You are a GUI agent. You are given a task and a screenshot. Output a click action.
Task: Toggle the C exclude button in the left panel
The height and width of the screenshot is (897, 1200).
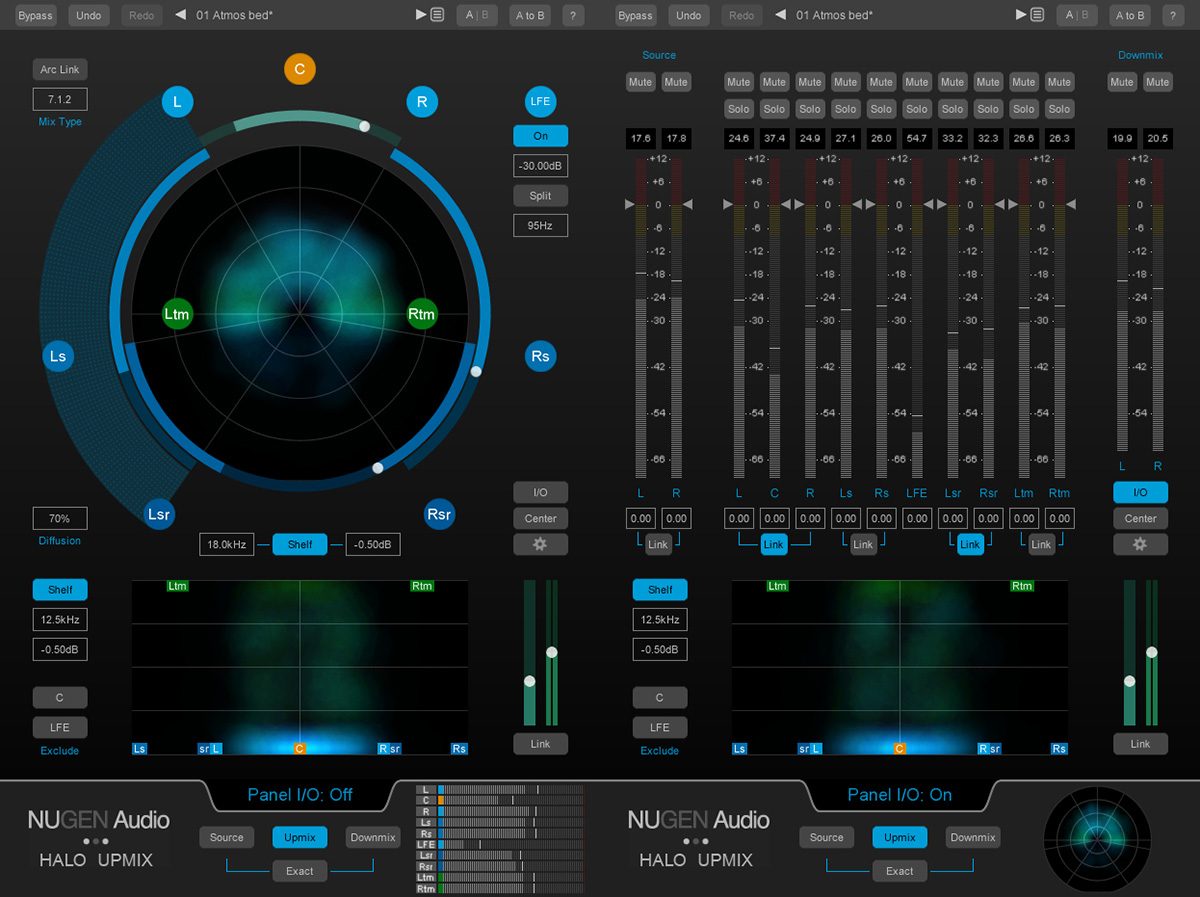click(60, 697)
